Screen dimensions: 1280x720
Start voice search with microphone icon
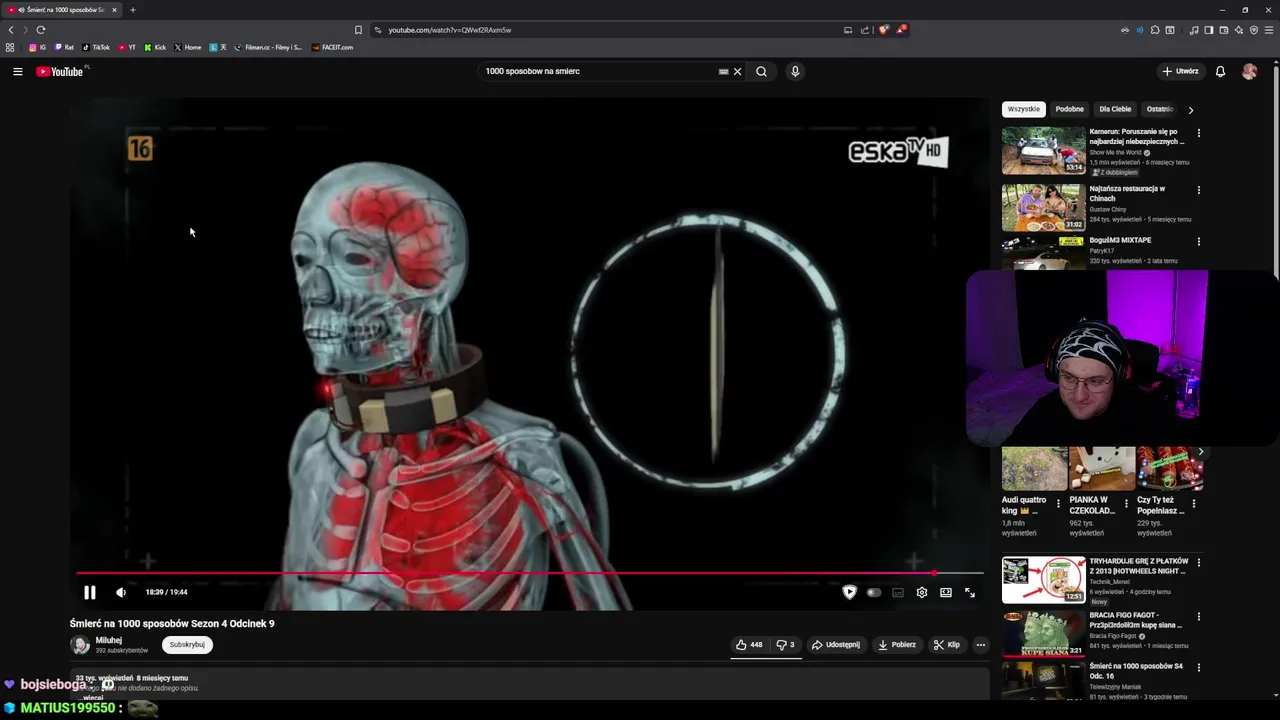795,71
